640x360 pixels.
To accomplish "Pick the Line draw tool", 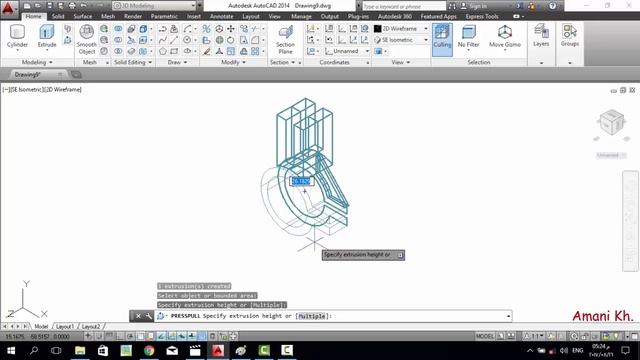I will click(174, 40).
